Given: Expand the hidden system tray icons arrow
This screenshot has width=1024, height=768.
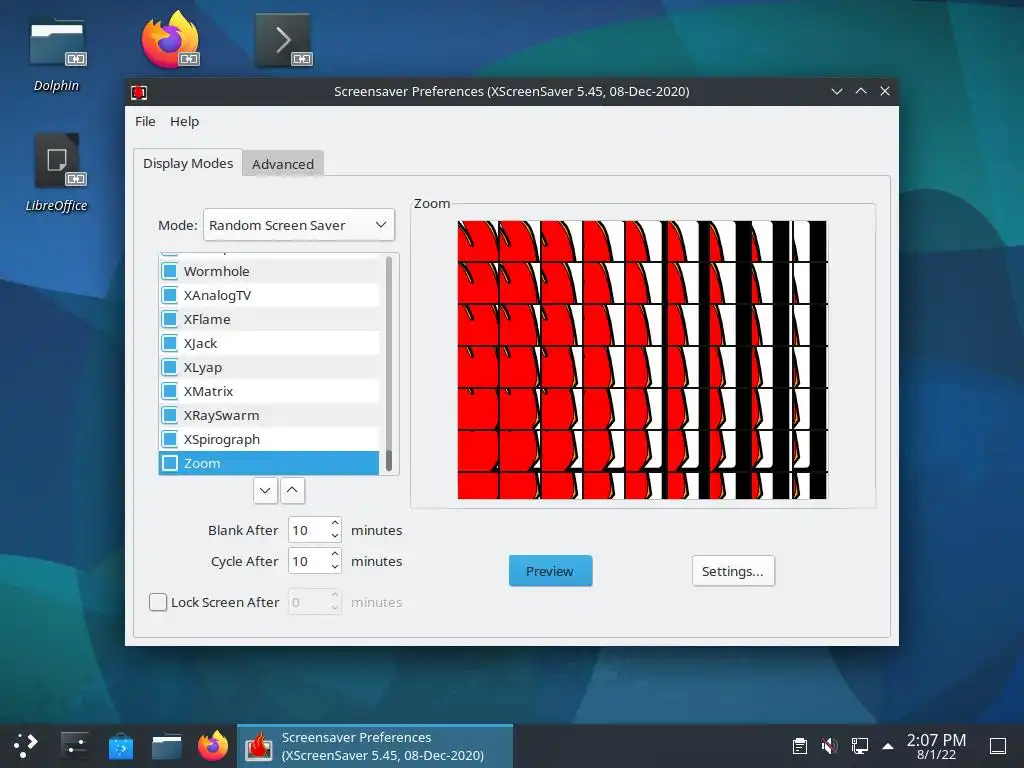Looking at the screenshot, I should point(888,746).
